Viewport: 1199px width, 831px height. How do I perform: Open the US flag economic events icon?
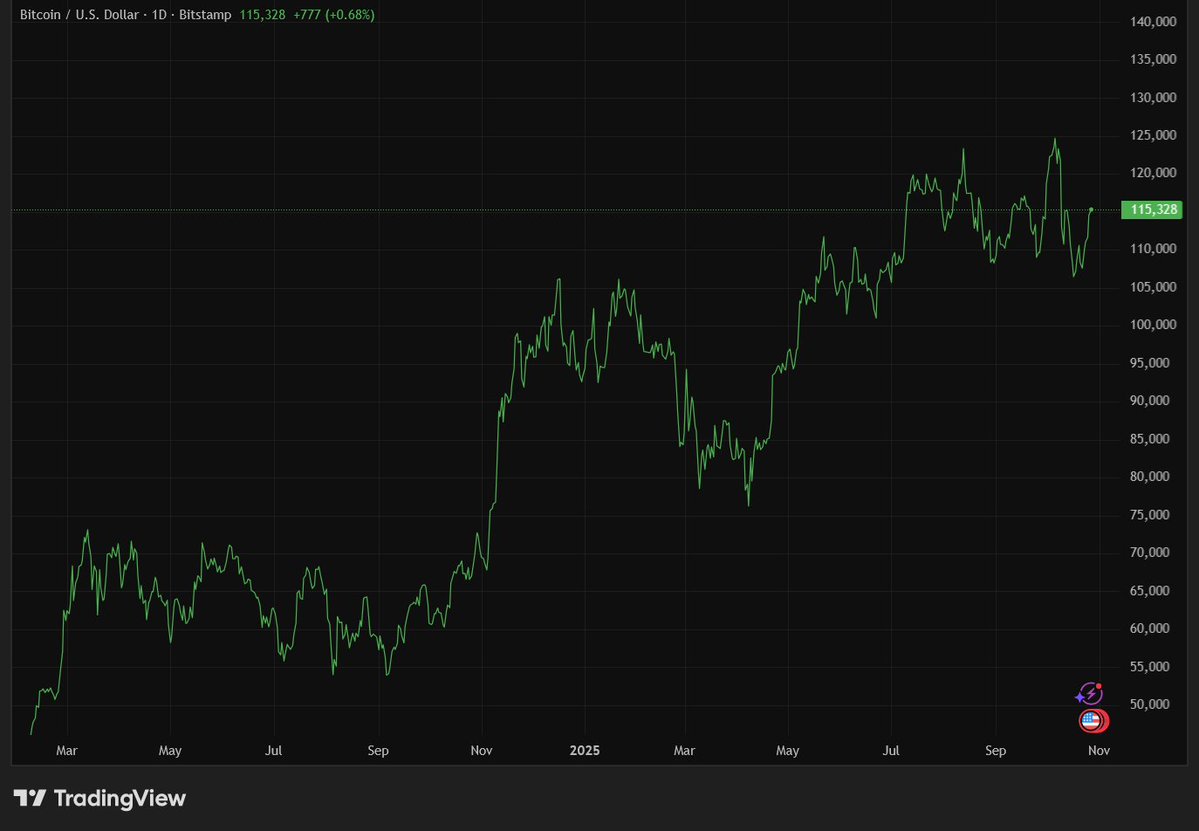(1091, 720)
